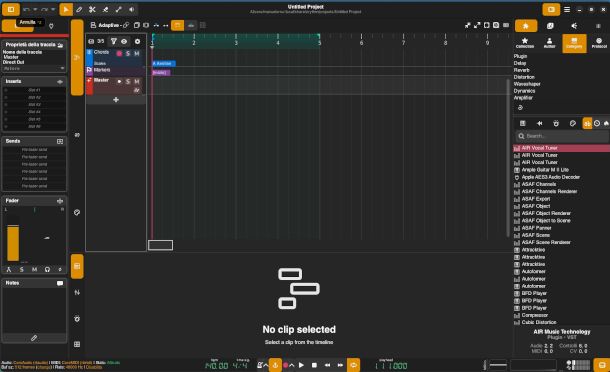The height and width of the screenshot is (372, 610).
Task: Select the Reverb category
Action: pyautogui.click(x=521, y=70)
